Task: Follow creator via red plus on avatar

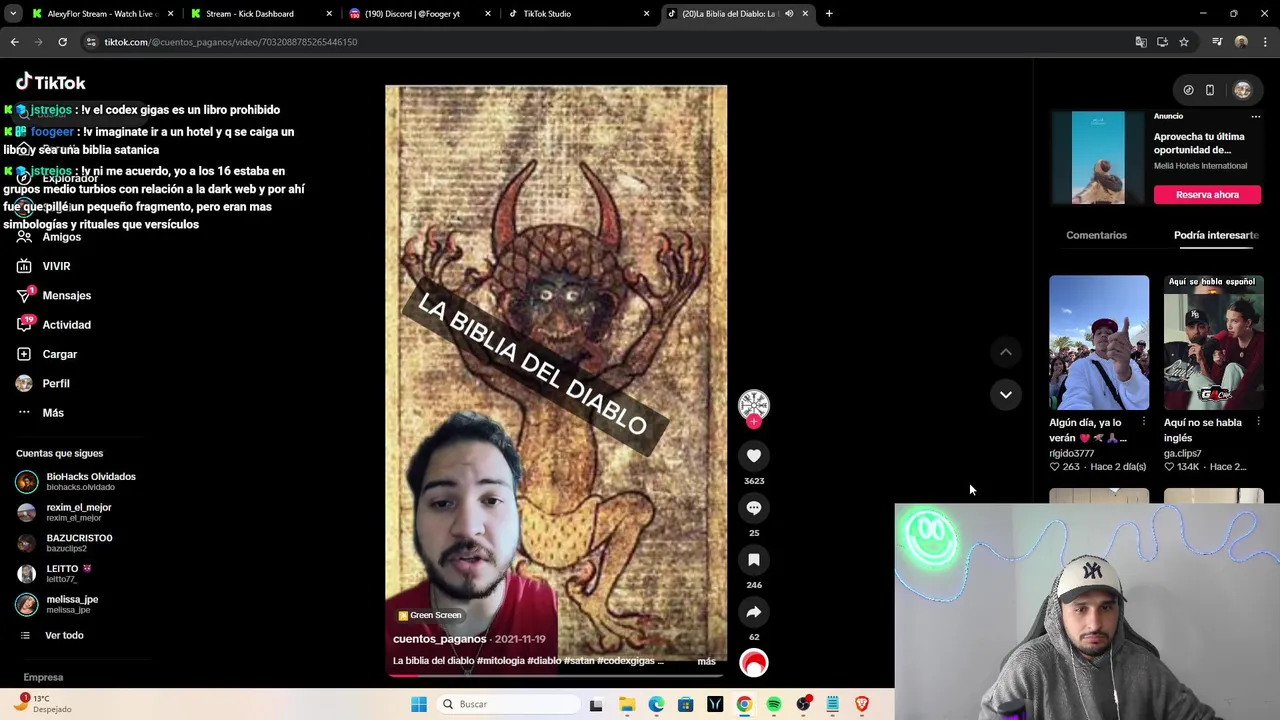Action: [754, 422]
